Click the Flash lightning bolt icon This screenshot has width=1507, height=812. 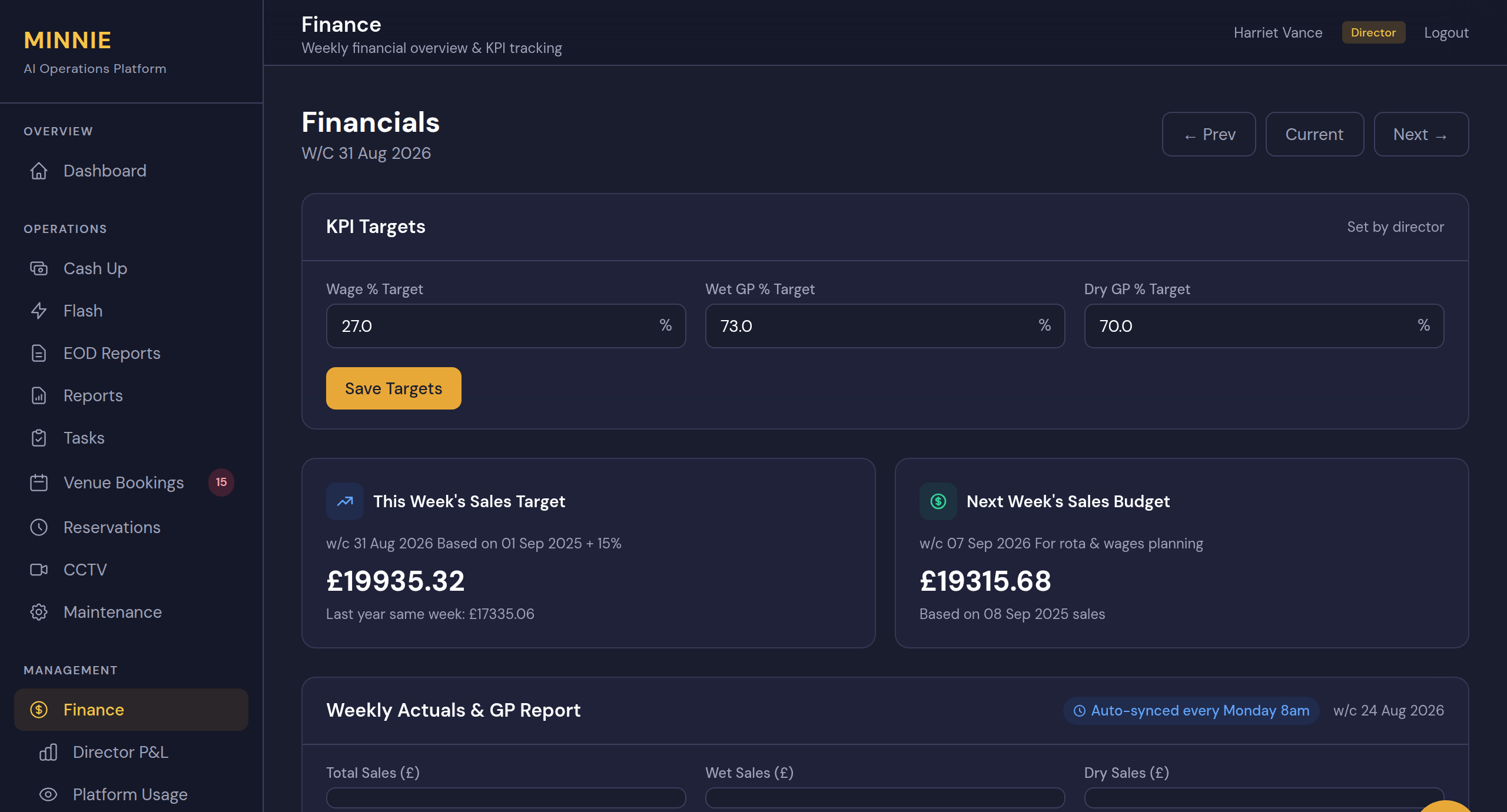pos(39,311)
